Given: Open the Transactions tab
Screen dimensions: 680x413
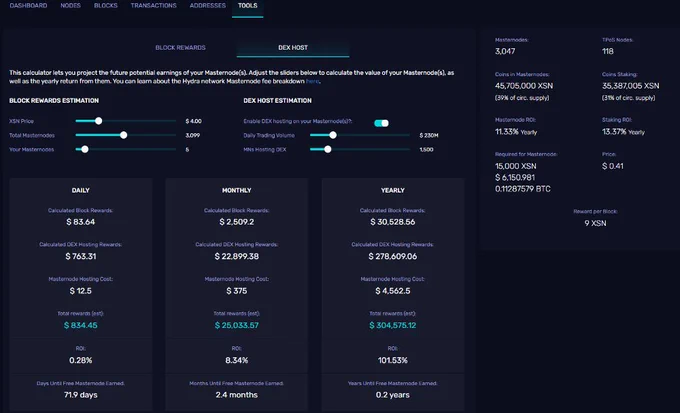Looking at the screenshot, I should point(154,6).
